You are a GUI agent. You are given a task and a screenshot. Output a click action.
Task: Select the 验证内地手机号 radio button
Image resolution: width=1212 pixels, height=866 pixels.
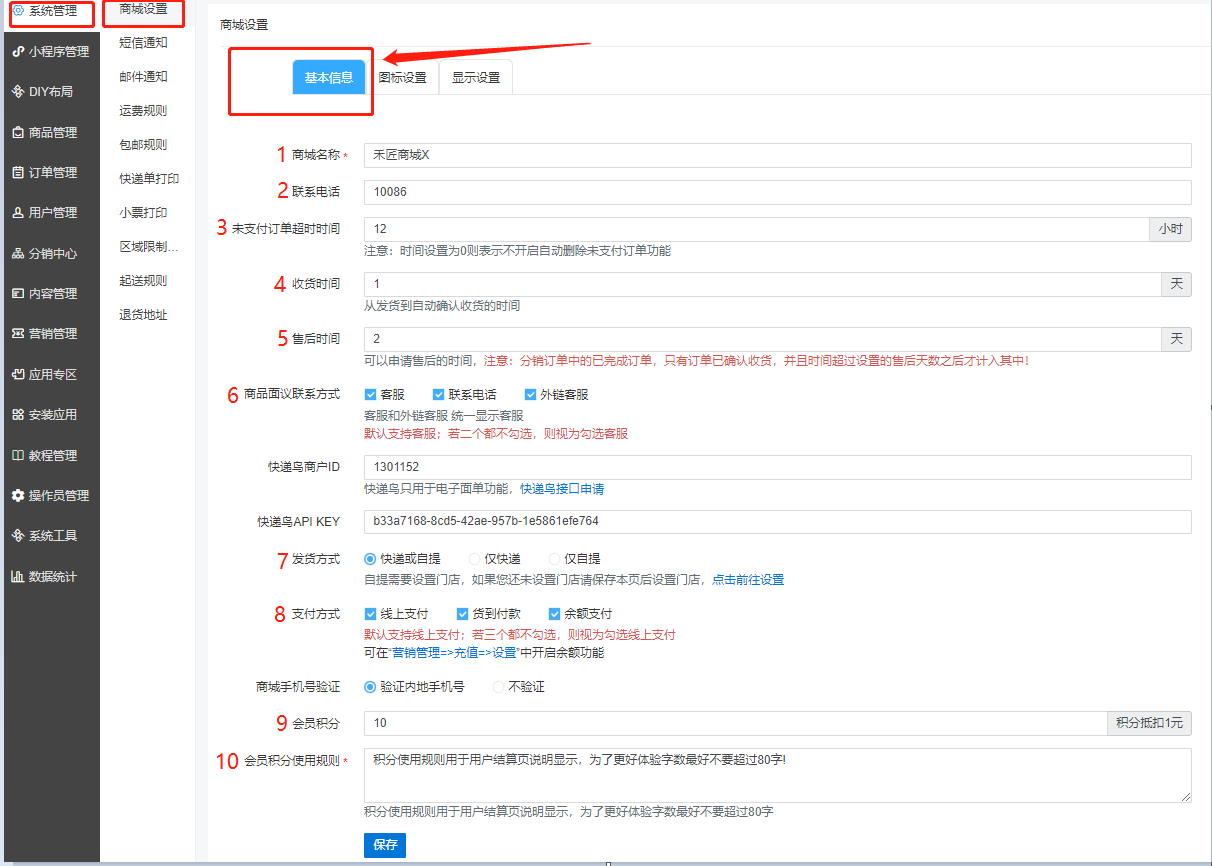coord(370,687)
